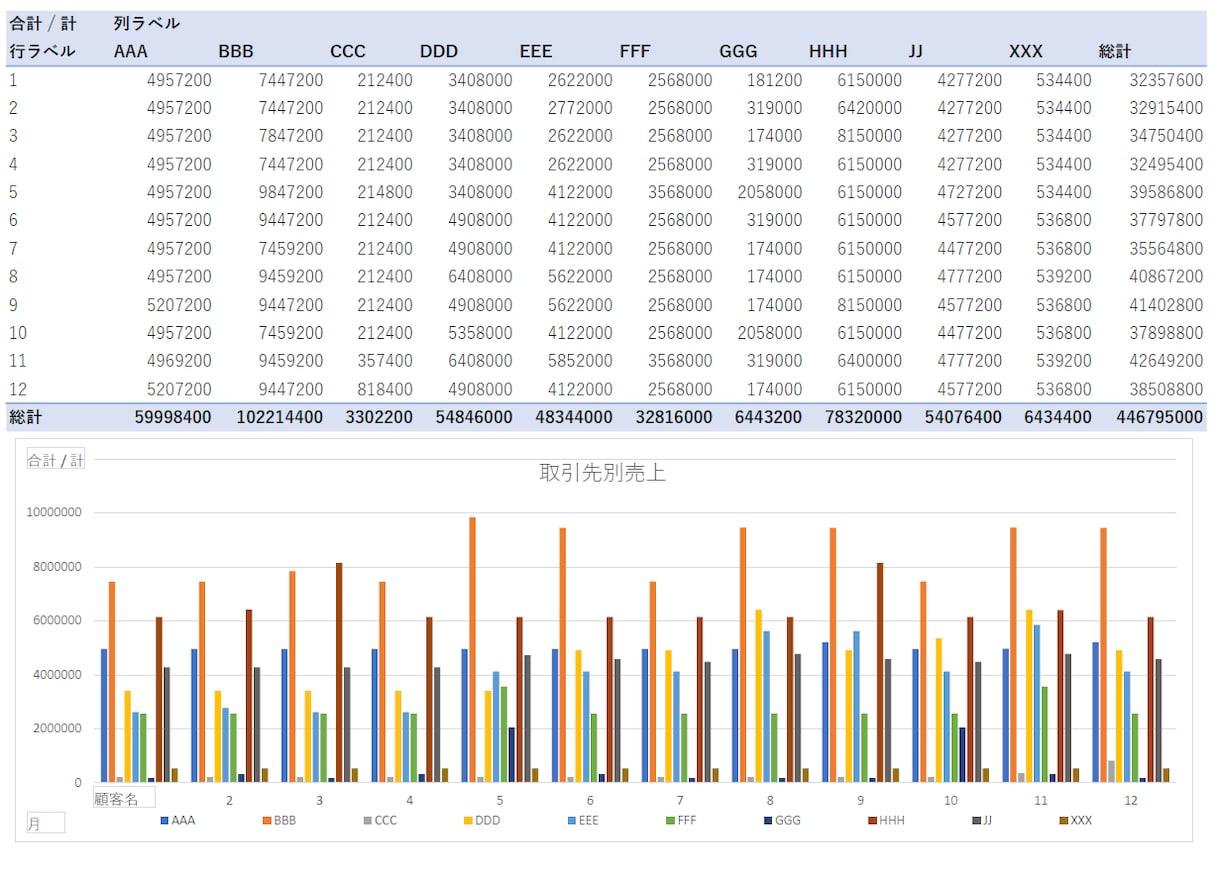Click the cell with value 5852000
The width and height of the screenshot is (1220, 885).
pyautogui.click(x=580, y=361)
